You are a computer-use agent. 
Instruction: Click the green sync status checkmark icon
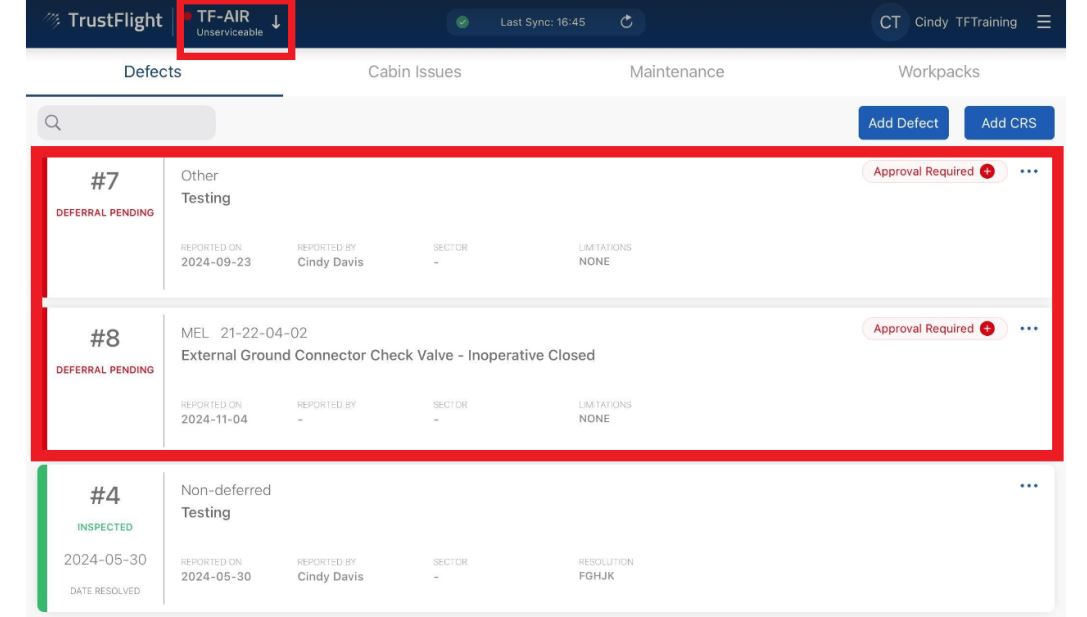(463, 23)
